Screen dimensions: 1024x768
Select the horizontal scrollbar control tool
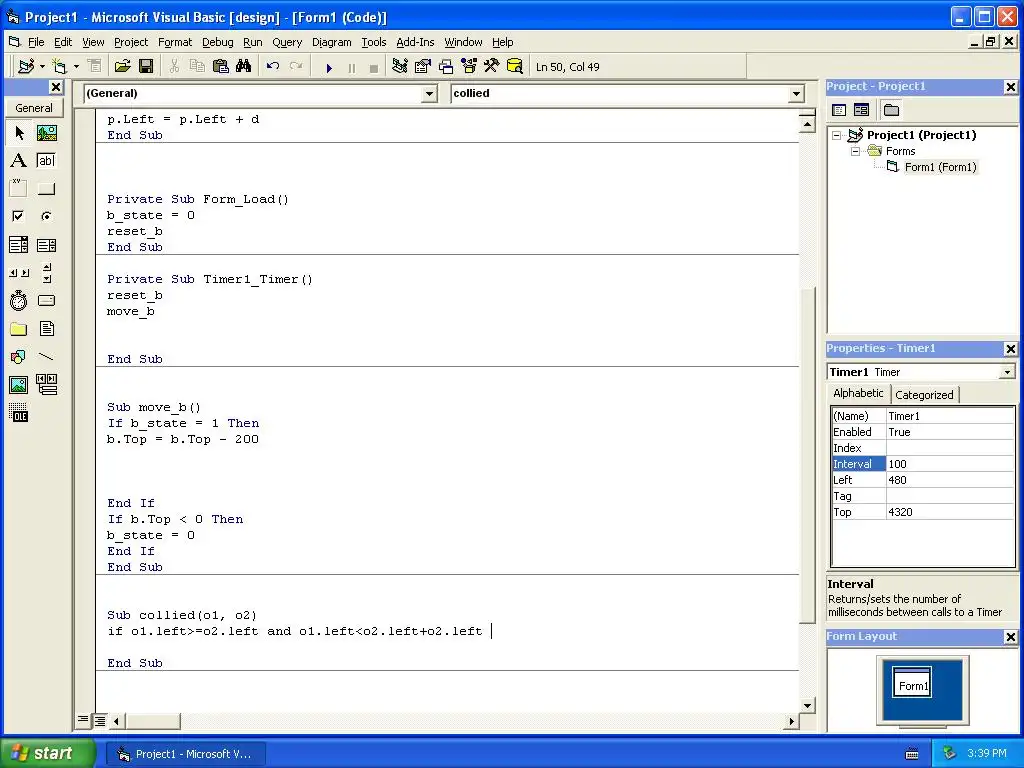click(19, 272)
